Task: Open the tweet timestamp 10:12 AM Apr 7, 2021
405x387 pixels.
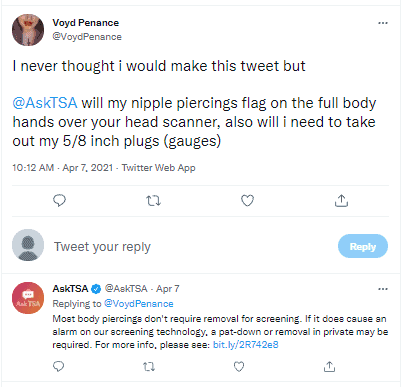Action: click(63, 168)
